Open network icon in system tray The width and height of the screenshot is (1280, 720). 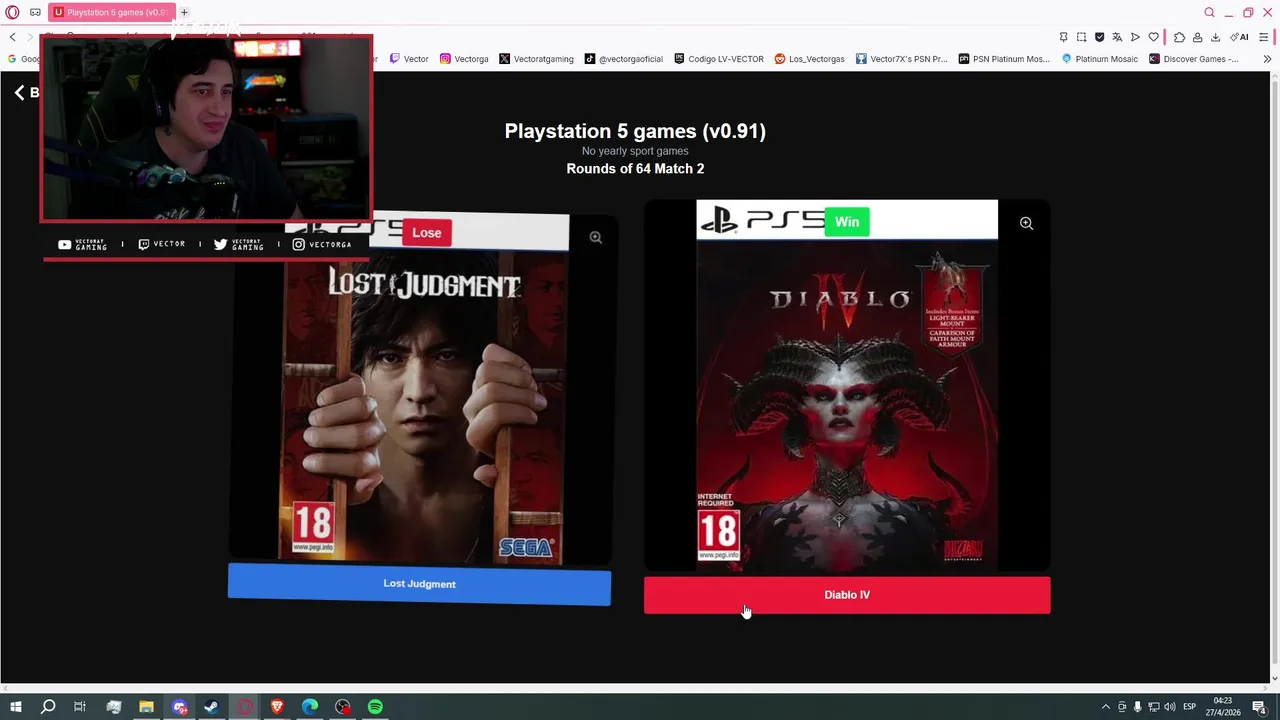[x=1153, y=707]
